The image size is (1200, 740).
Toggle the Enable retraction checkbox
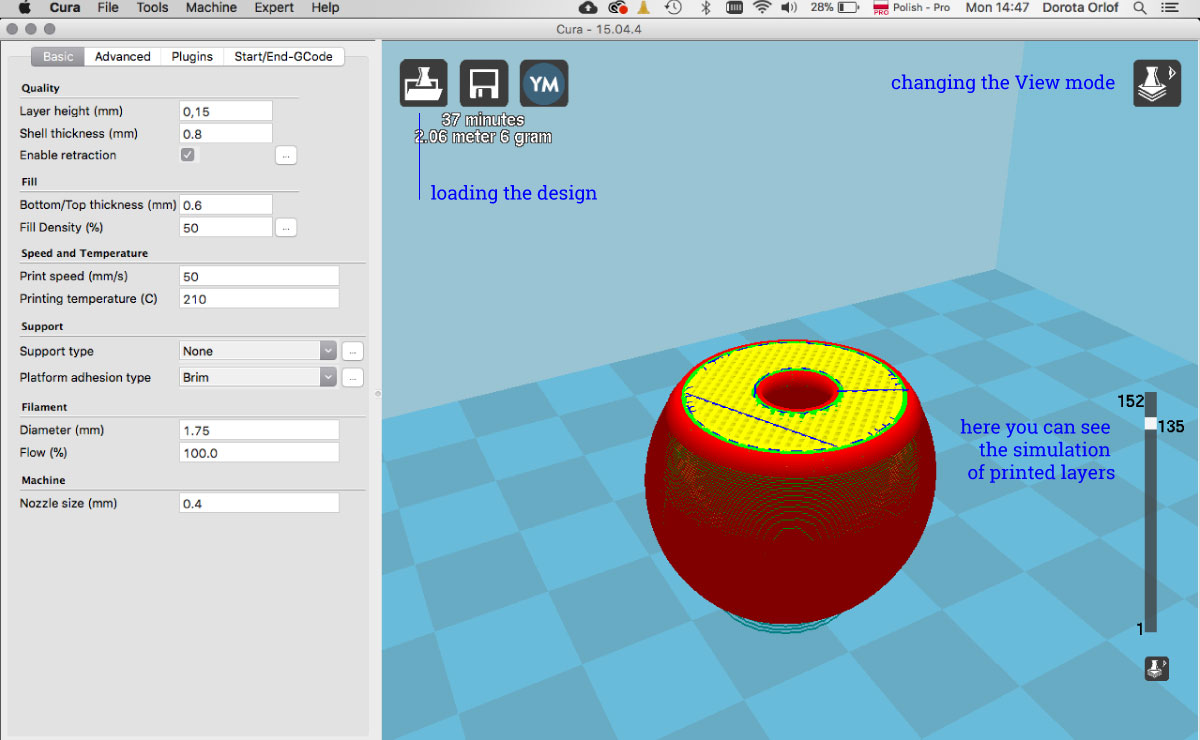[187, 155]
